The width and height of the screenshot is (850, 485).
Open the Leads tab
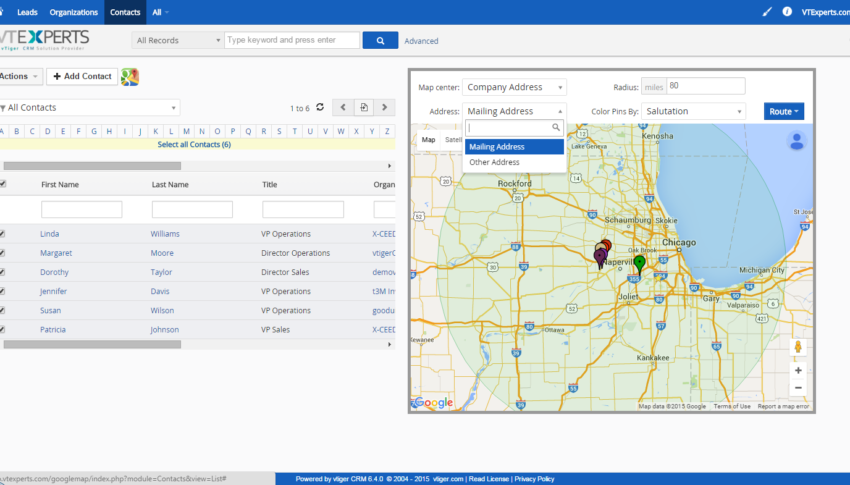pyautogui.click(x=27, y=12)
